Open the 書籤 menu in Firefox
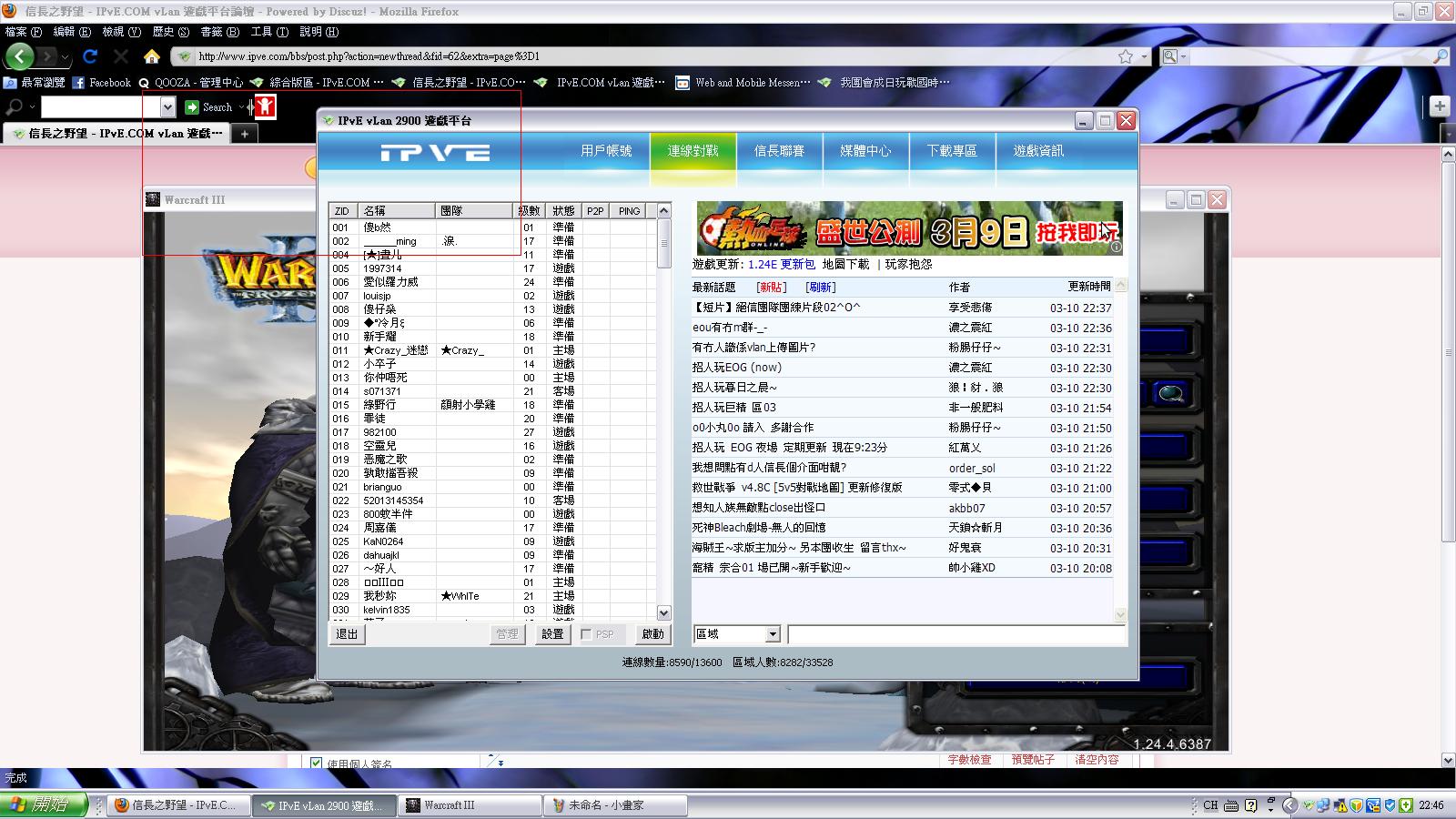Viewport: 1456px width, 819px height. pyautogui.click(x=219, y=32)
